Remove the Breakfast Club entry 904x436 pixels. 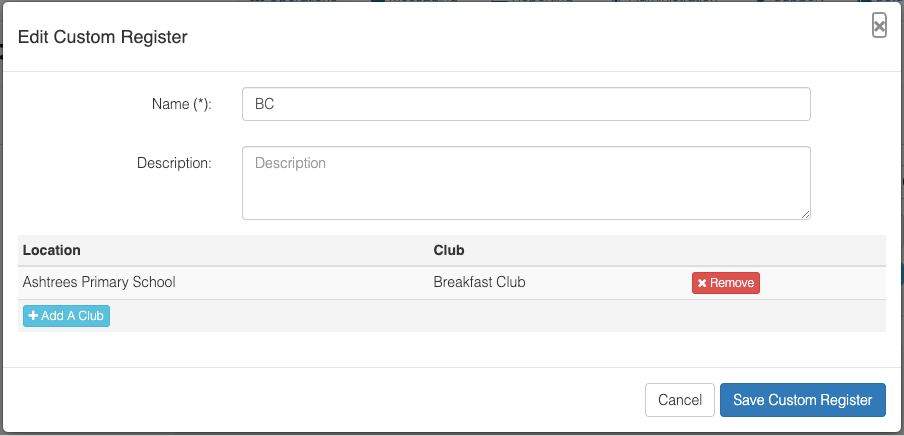725,283
